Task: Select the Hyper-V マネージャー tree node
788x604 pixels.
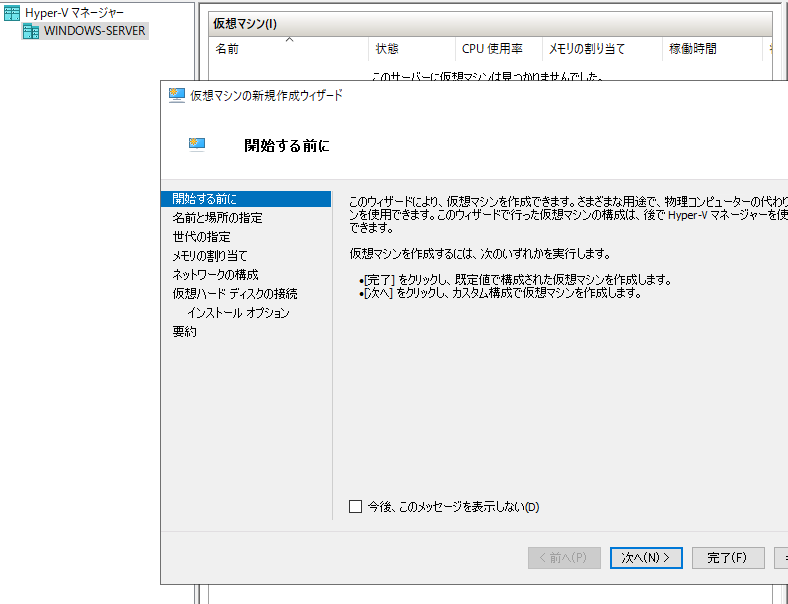Action: tap(74, 13)
